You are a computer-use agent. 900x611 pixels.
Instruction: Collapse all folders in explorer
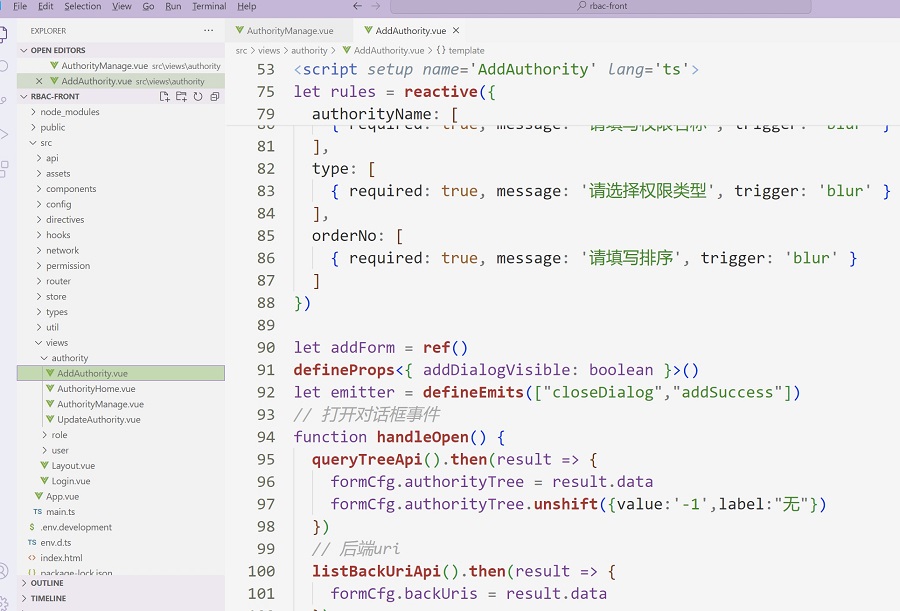[x=214, y=97]
